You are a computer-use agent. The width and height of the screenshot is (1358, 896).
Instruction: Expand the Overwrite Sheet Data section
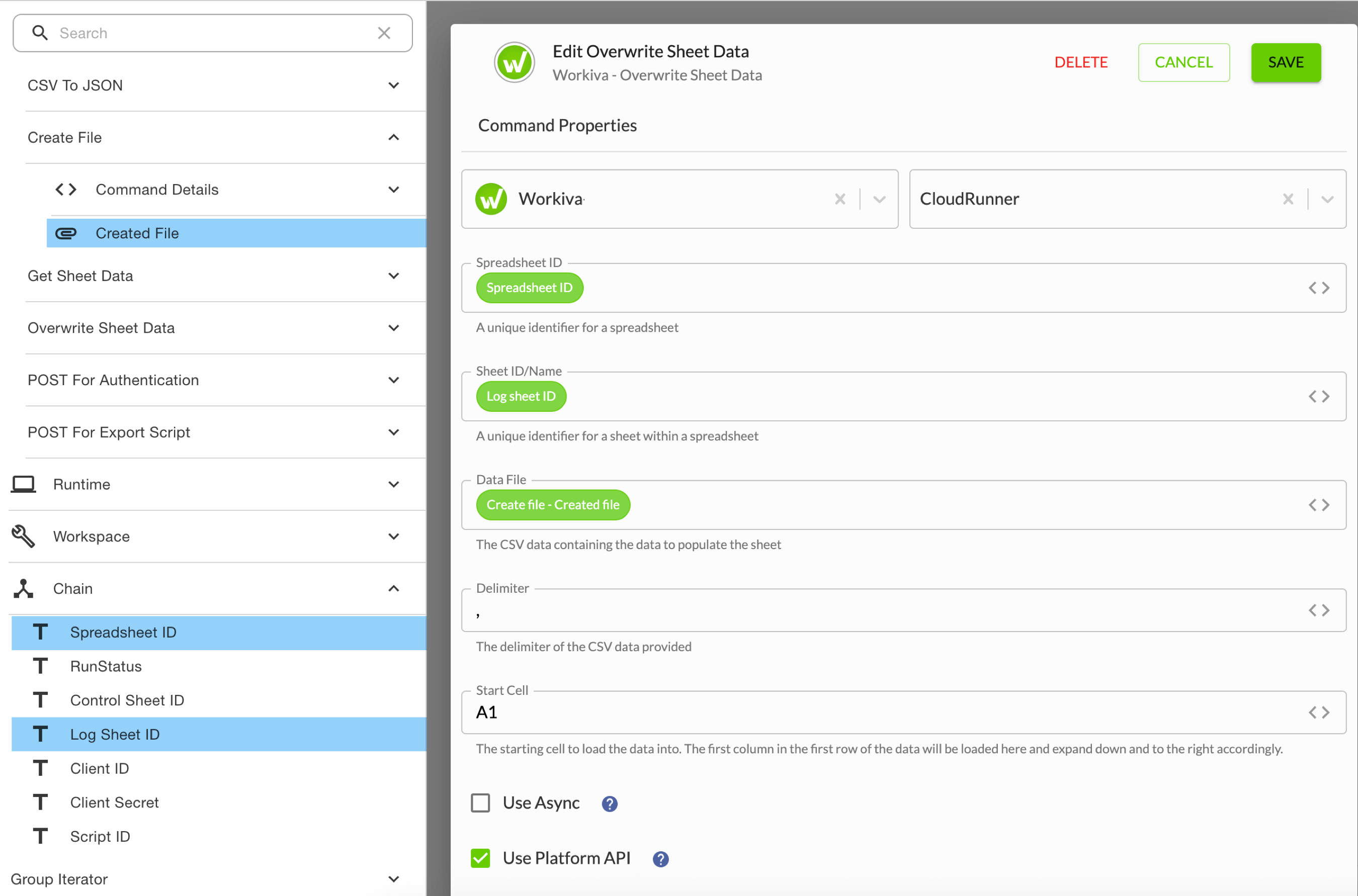[x=393, y=327]
